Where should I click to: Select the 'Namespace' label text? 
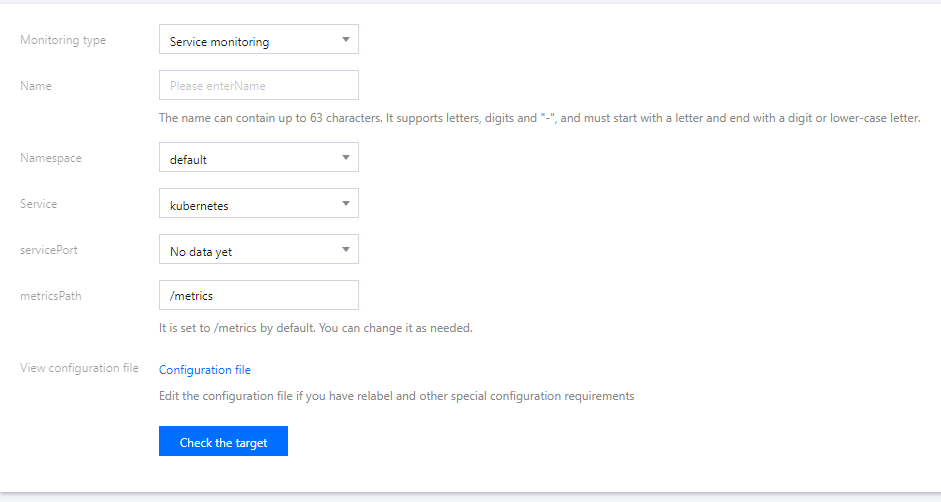click(51, 158)
